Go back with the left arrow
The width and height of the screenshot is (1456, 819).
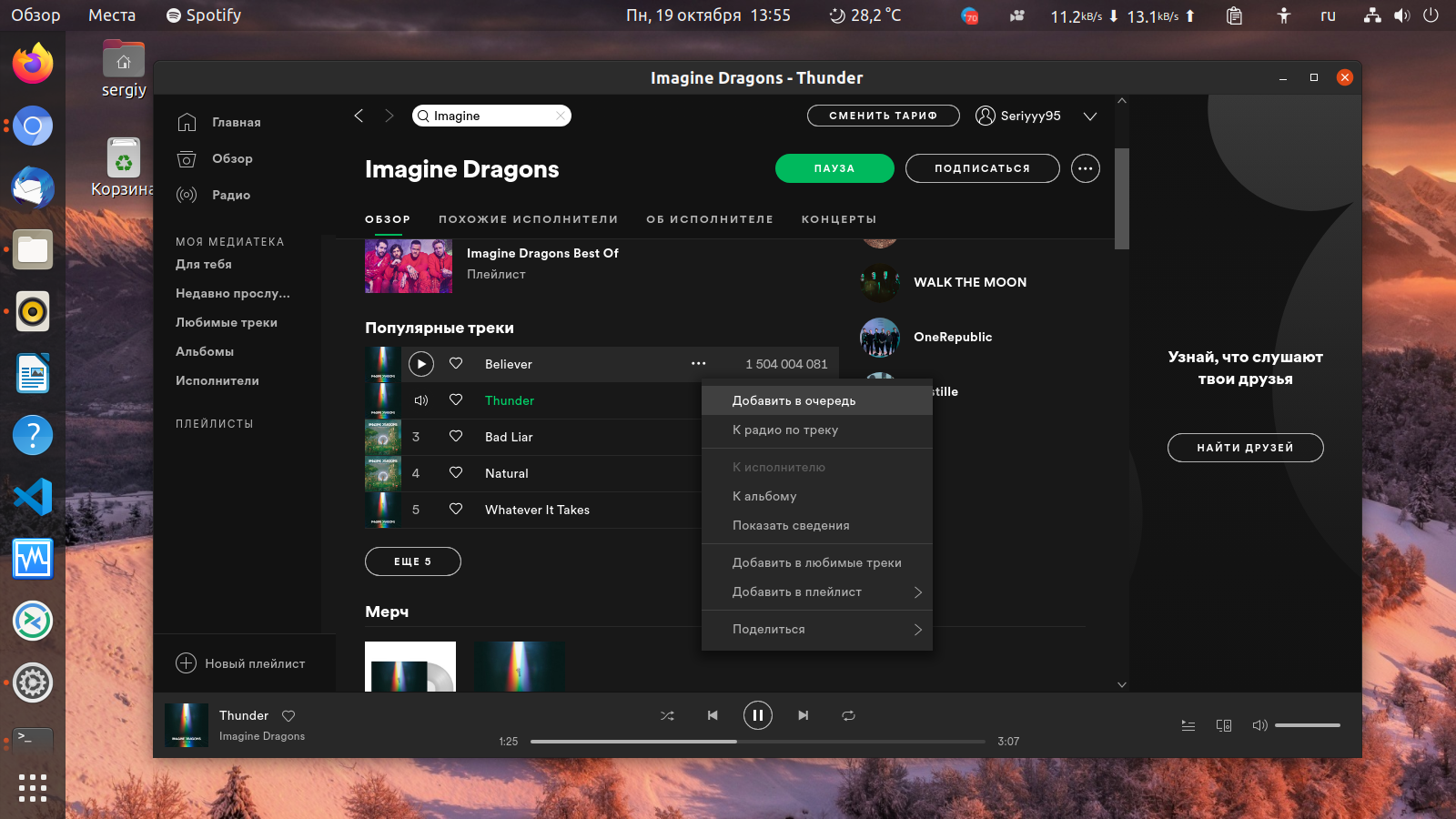pos(359,116)
